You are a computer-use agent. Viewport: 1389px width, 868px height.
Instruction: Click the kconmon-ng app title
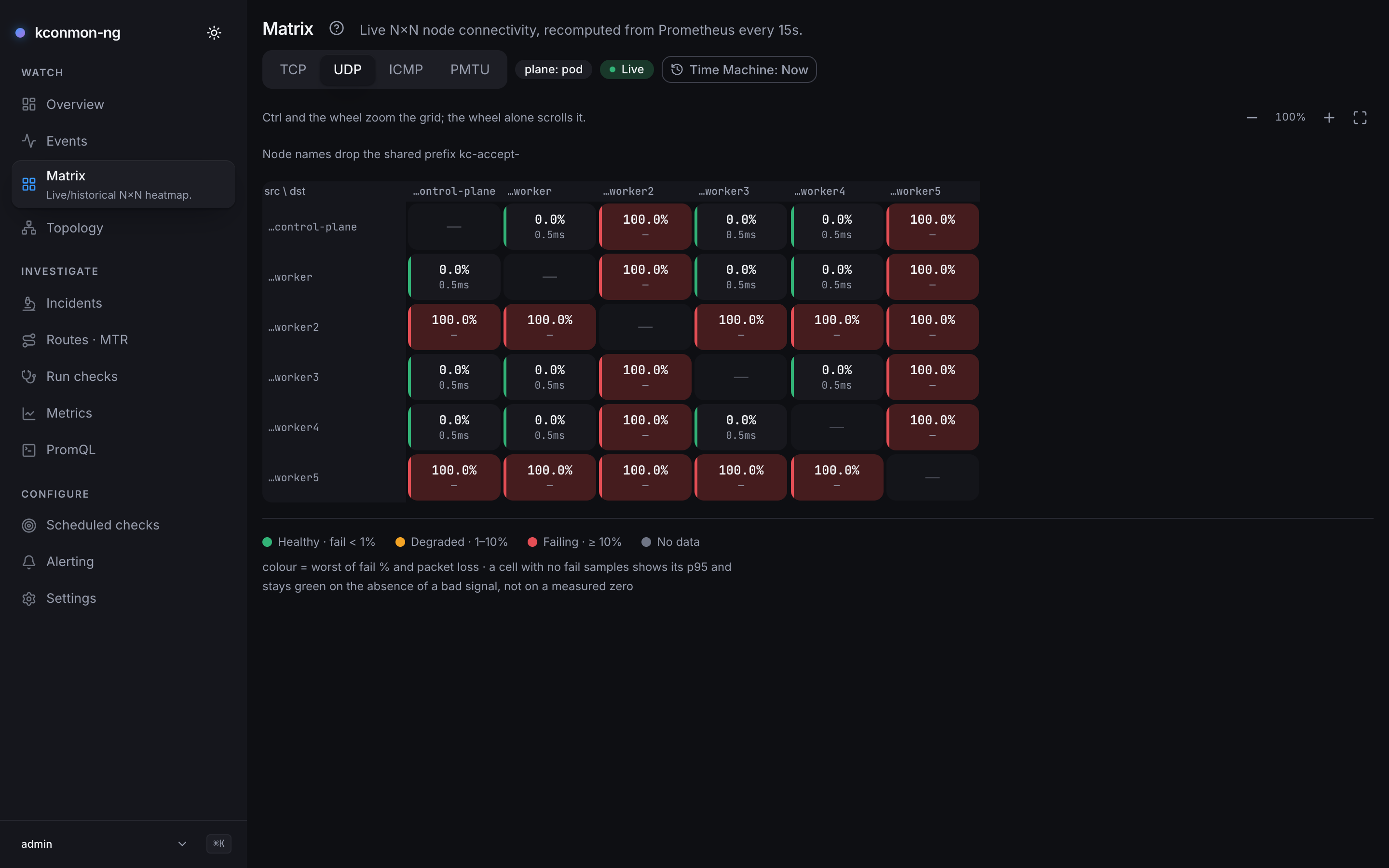coord(78,33)
